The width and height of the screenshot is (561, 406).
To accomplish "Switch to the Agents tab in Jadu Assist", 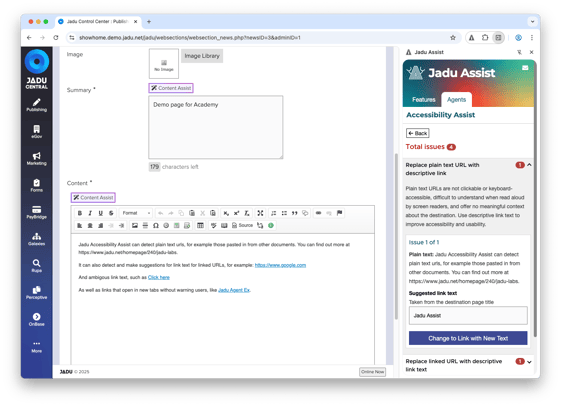I will [x=457, y=100].
